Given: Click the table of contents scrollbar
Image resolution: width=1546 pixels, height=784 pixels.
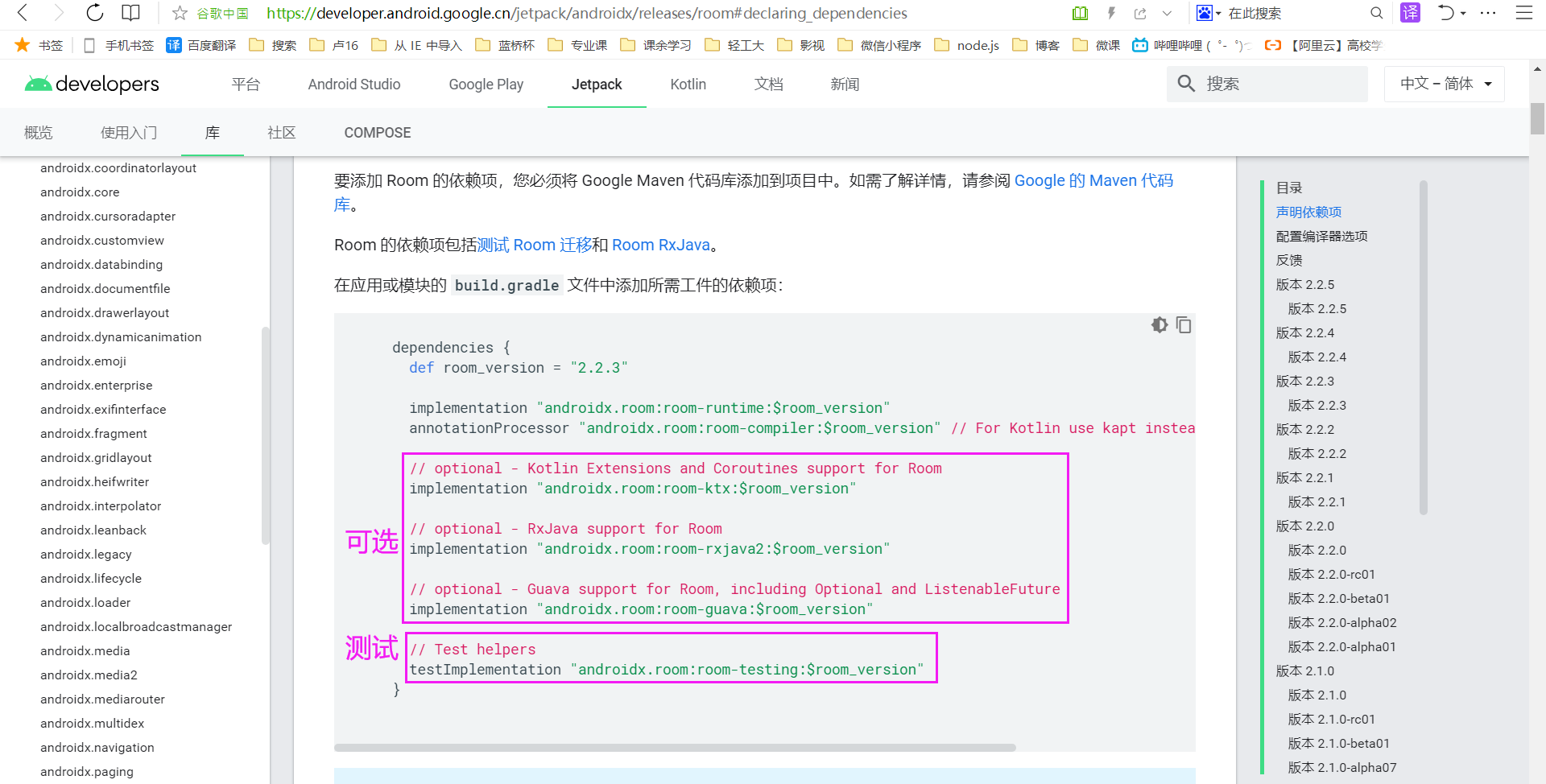Looking at the screenshot, I should coord(1424,348).
